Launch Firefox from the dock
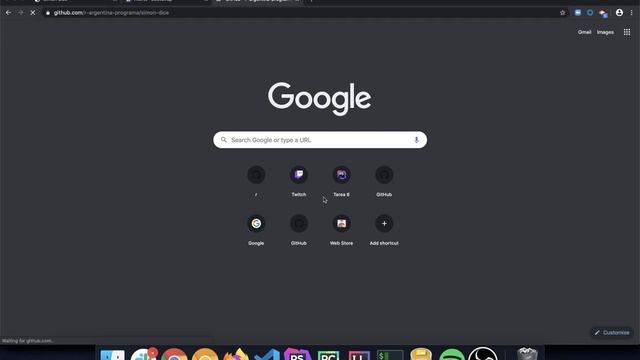The image size is (640, 360). click(236, 354)
